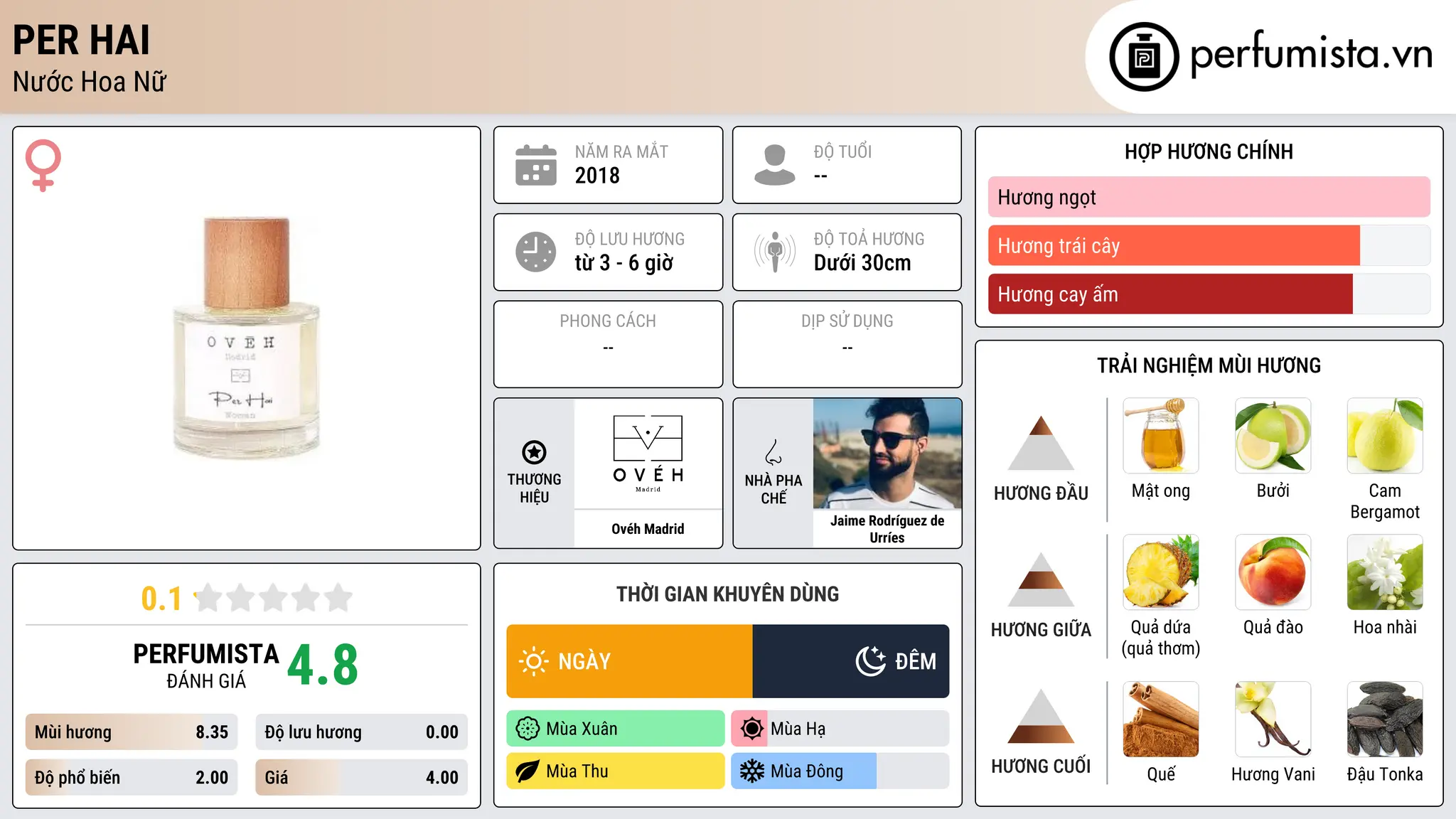This screenshot has width=1456, height=819.
Task: Click the Hương Đầu top note pyramid icon
Action: point(1041,443)
